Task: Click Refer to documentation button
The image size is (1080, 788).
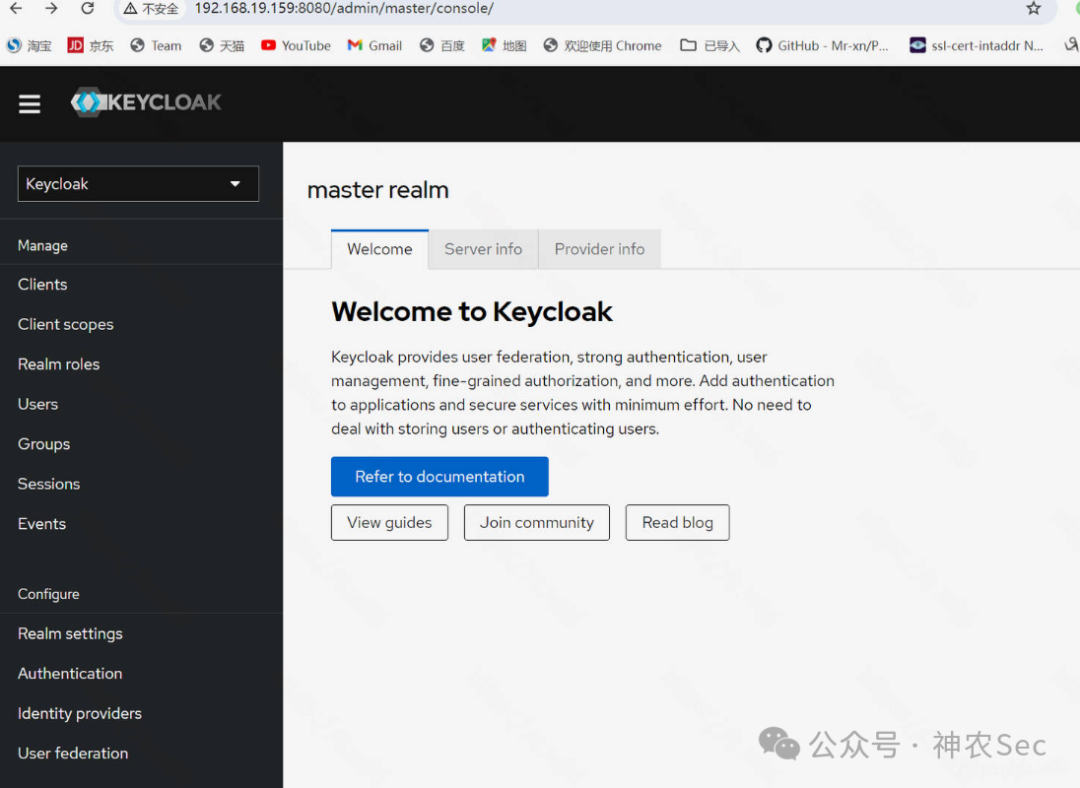Action: (x=439, y=477)
